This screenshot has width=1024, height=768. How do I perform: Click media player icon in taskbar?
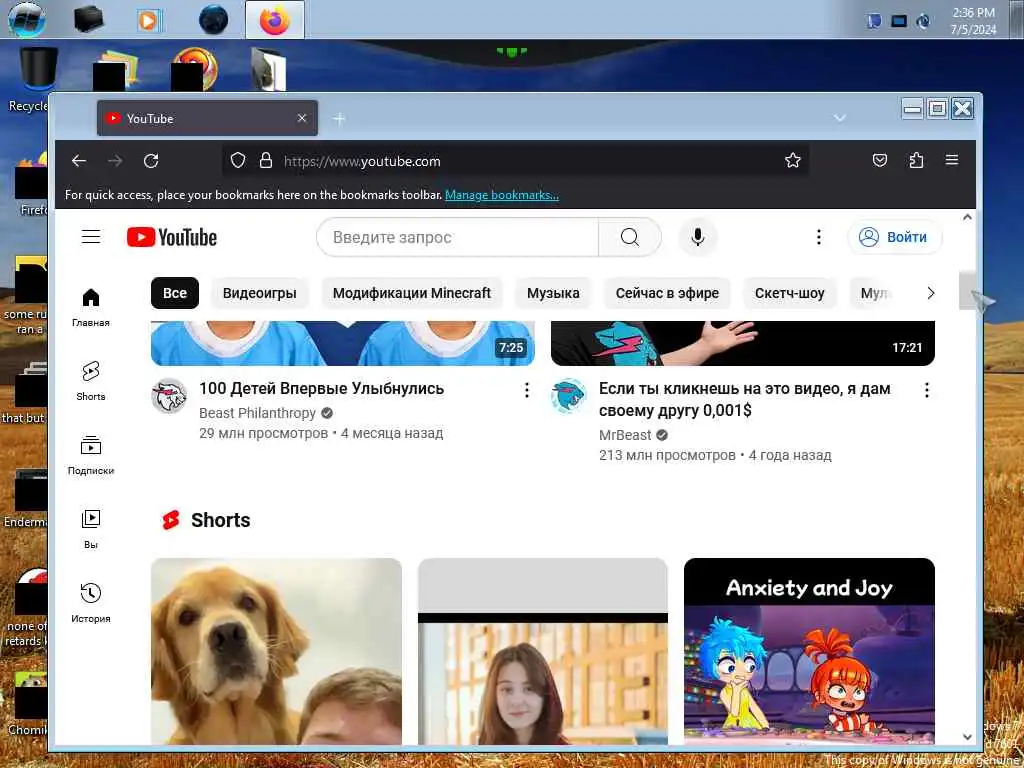[x=149, y=20]
